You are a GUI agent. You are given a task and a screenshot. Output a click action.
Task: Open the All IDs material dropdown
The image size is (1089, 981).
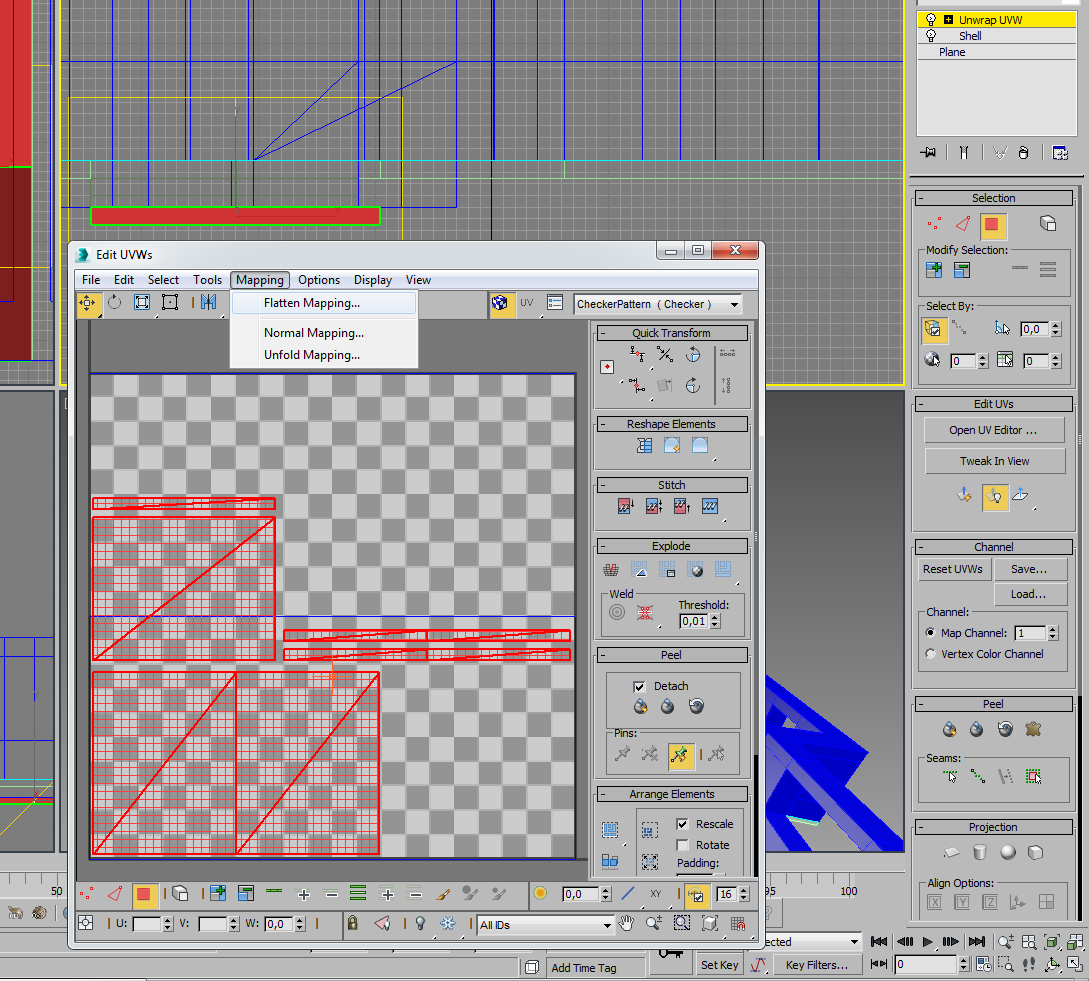tap(606, 925)
